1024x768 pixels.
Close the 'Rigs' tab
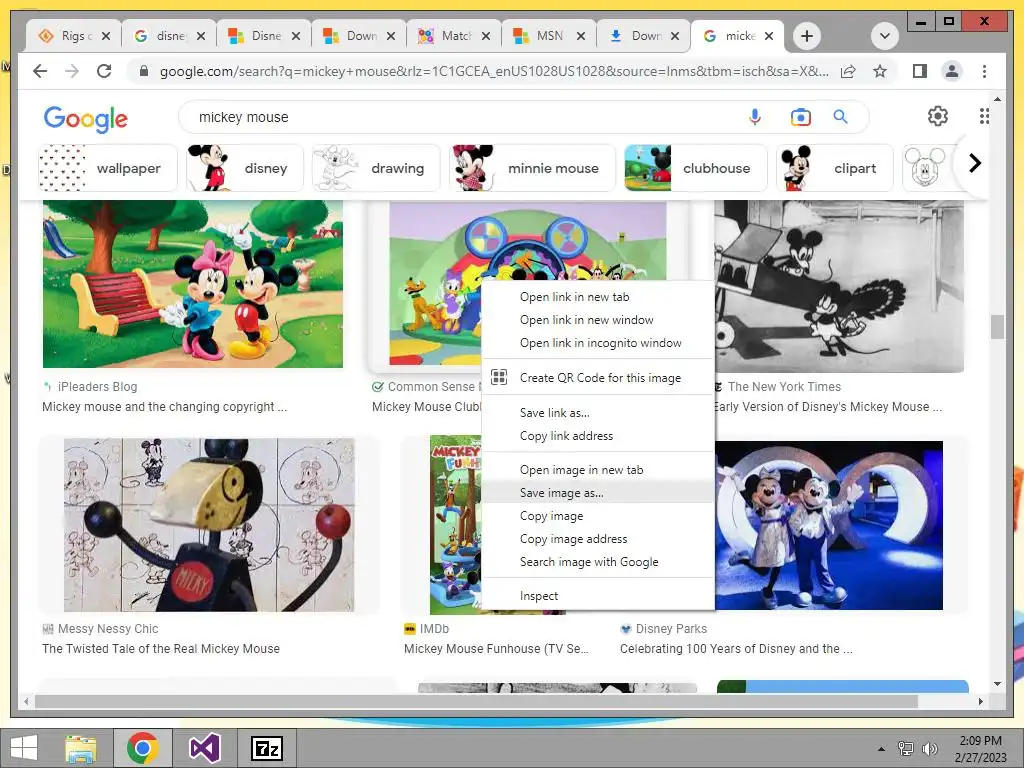[x=106, y=36]
